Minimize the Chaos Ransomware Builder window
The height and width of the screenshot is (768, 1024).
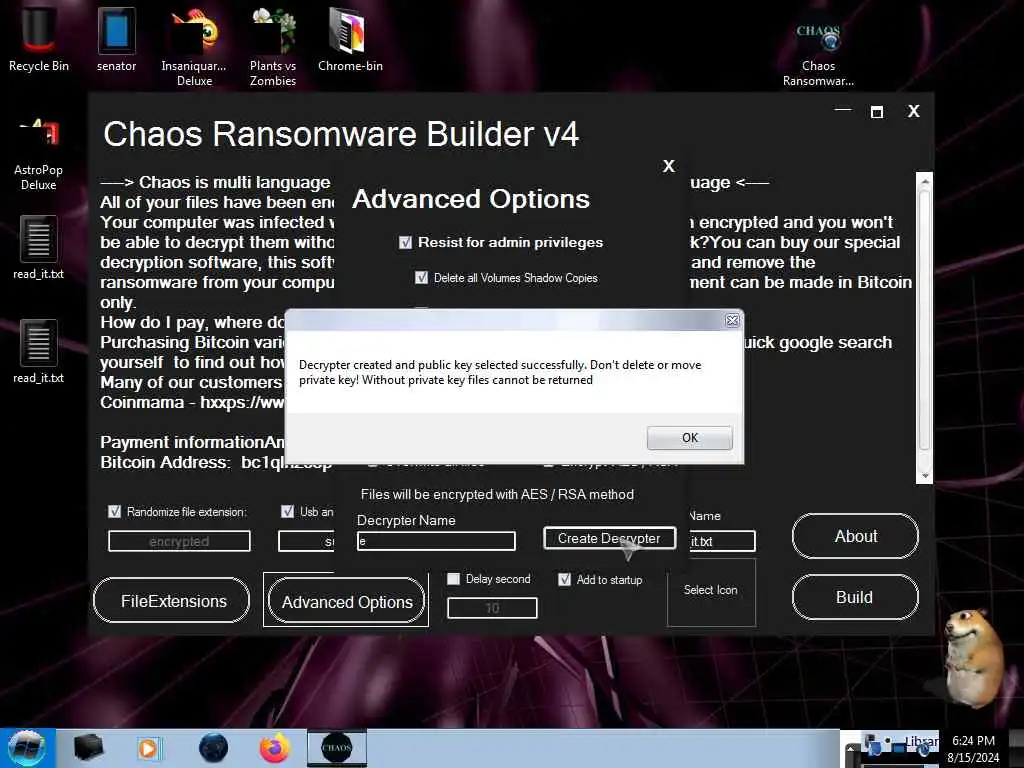(x=843, y=110)
